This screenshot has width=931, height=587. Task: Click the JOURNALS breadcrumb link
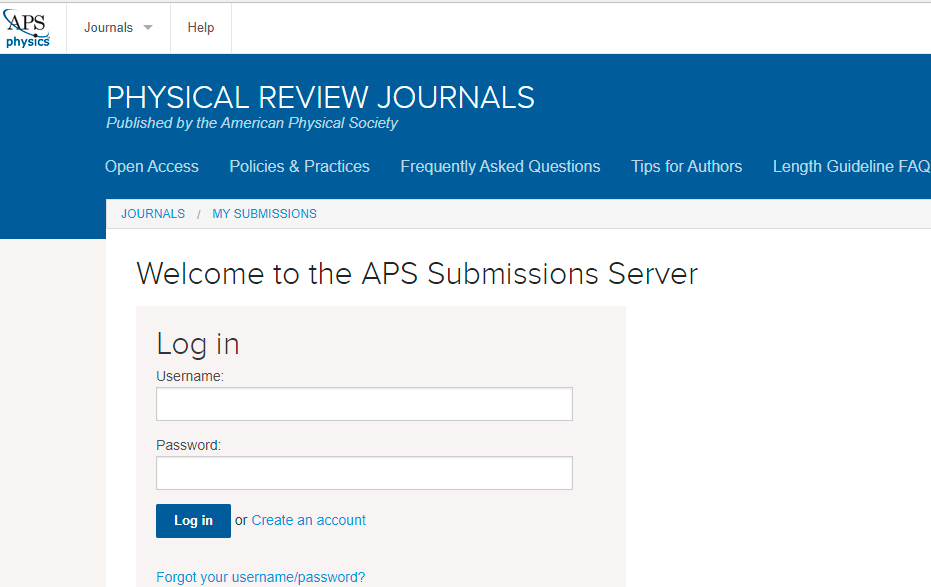click(153, 214)
